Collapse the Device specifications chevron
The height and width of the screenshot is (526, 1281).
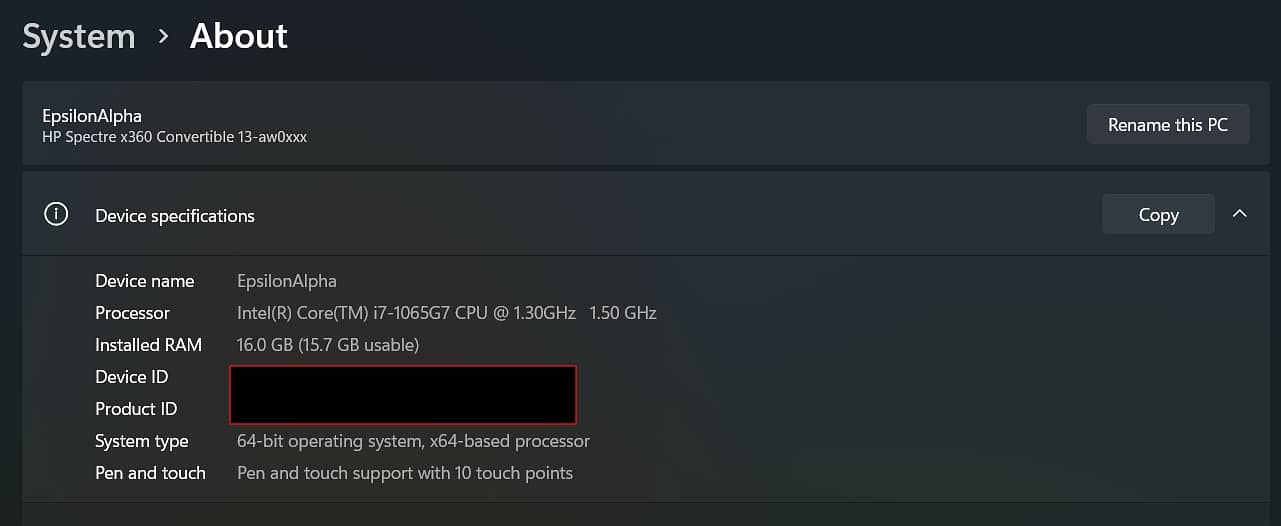click(1240, 214)
